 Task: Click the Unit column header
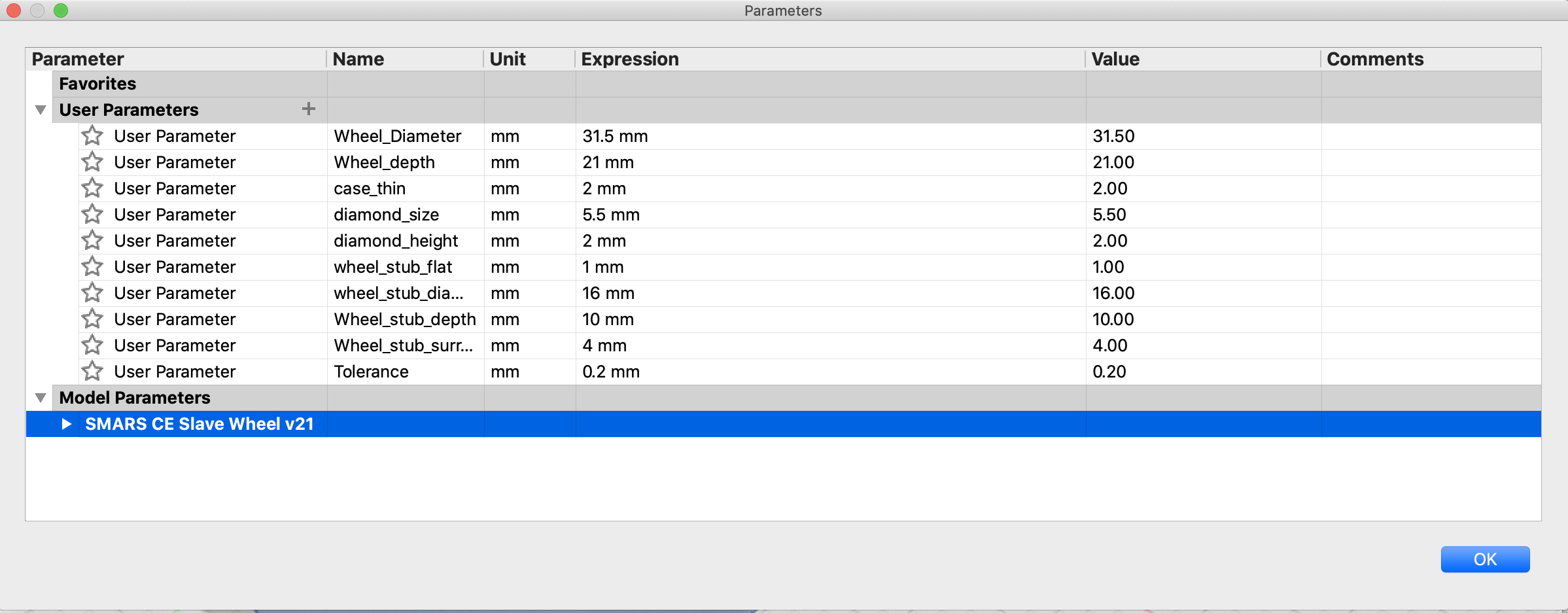tap(529, 59)
